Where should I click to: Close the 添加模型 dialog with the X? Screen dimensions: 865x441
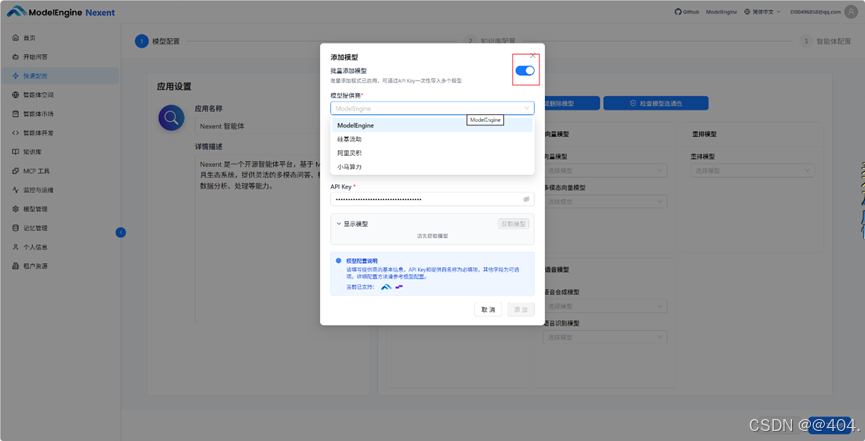click(x=532, y=56)
